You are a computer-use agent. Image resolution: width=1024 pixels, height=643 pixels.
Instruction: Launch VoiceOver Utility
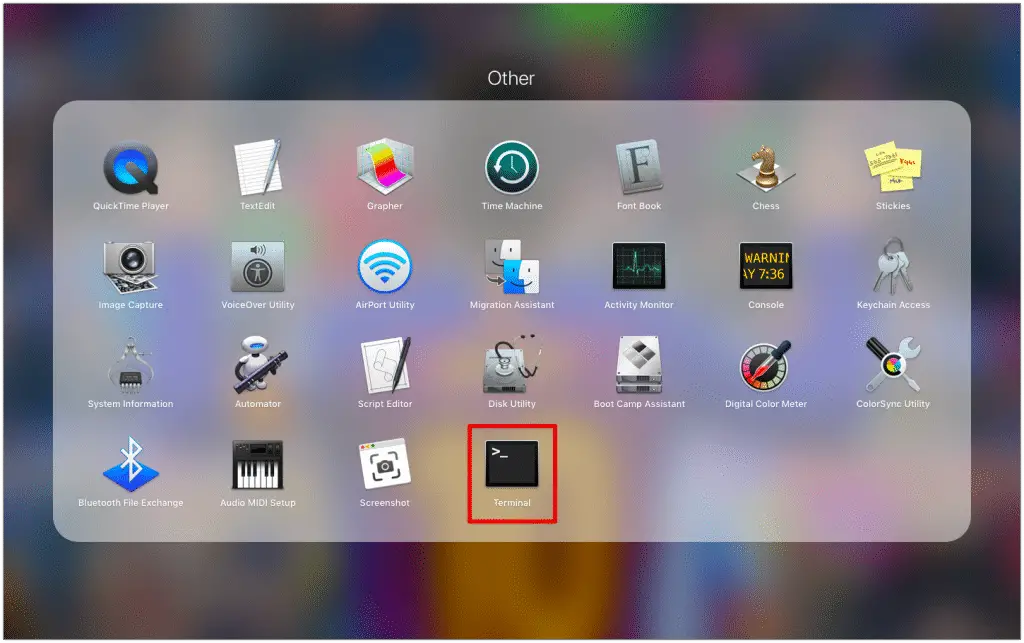pyautogui.click(x=257, y=268)
